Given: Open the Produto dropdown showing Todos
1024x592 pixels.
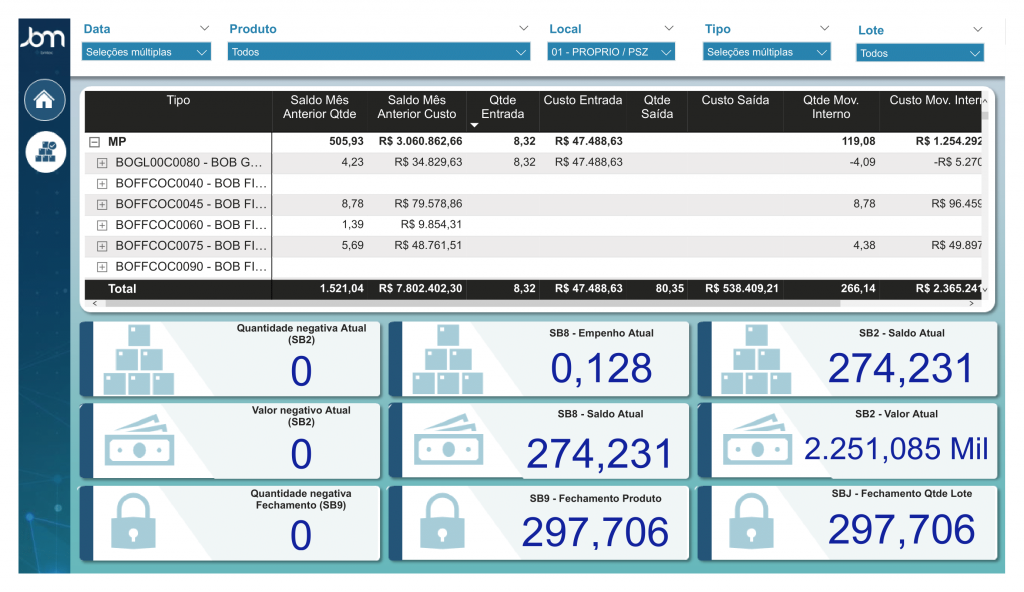Looking at the screenshot, I should (379, 52).
